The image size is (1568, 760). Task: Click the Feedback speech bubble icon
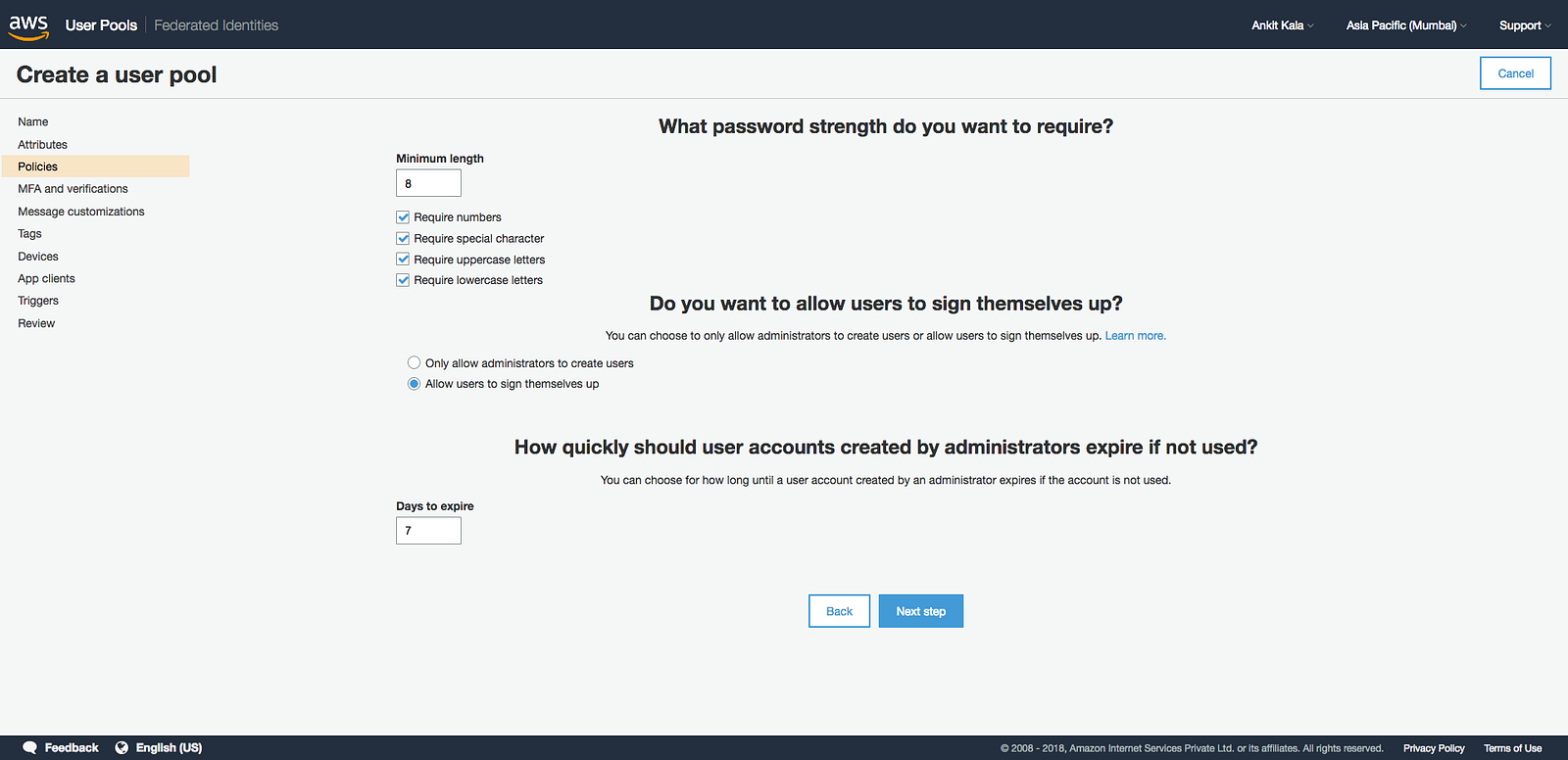point(30,747)
